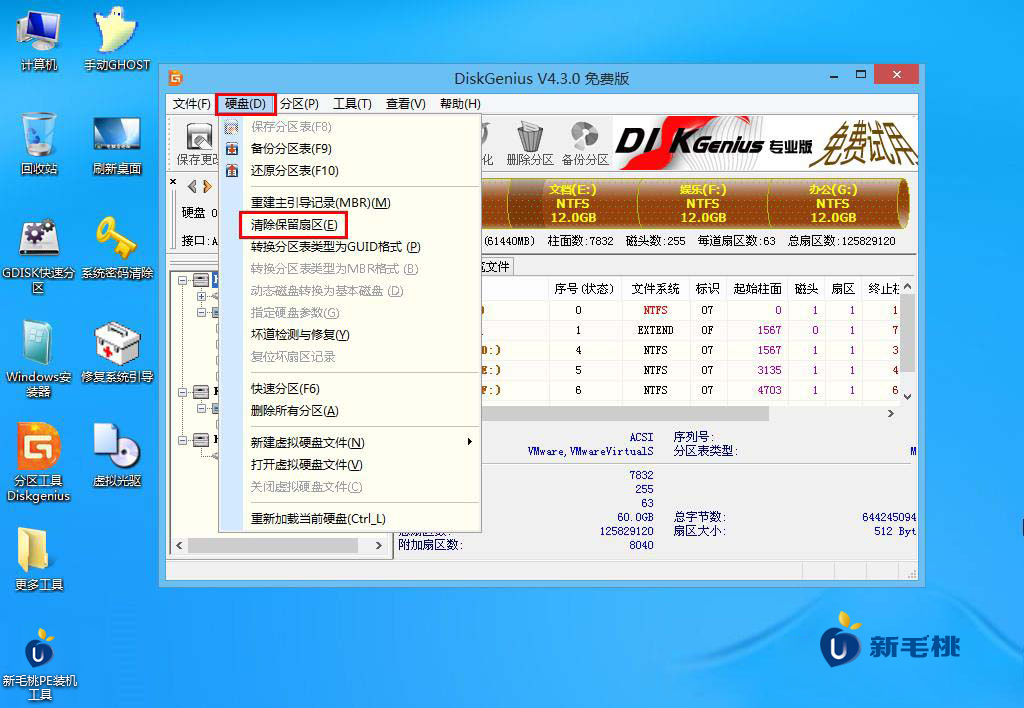Open the 计算机 desktop icon
The height and width of the screenshot is (708, 1024).
[39, 39]
